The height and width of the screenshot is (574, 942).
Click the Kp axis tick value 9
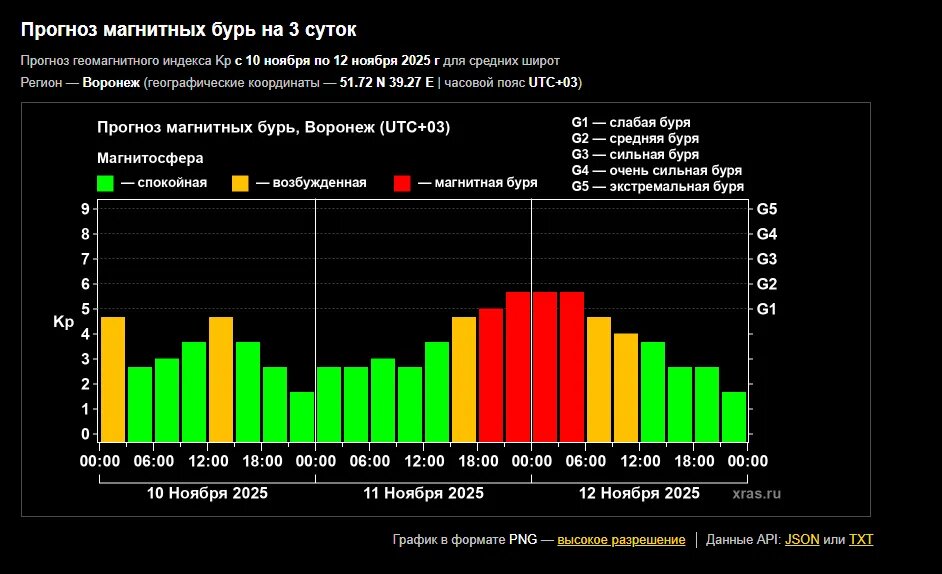(85, 209)
